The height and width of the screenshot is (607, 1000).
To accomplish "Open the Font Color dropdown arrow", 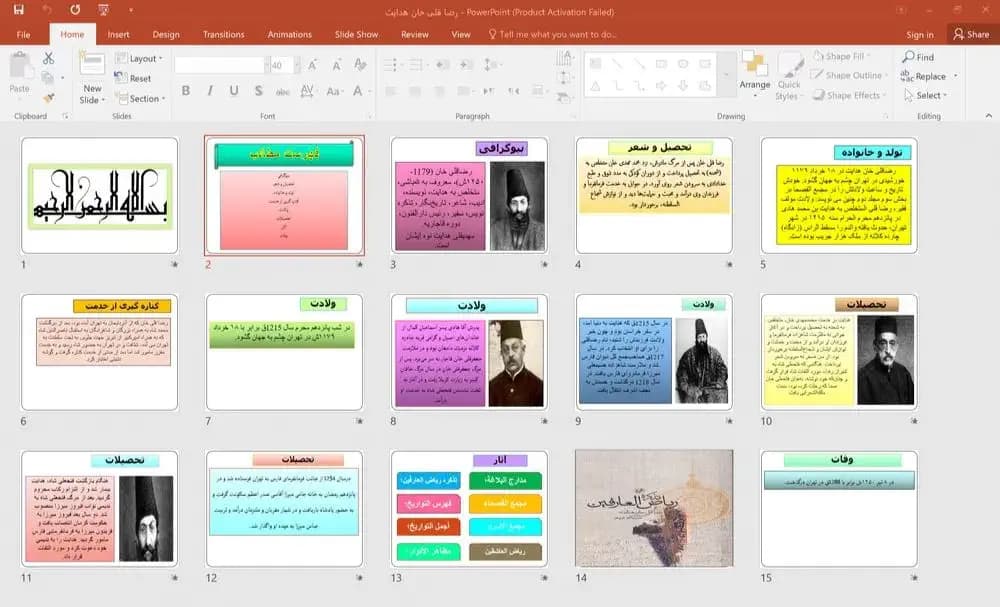I will pos(370,91).
